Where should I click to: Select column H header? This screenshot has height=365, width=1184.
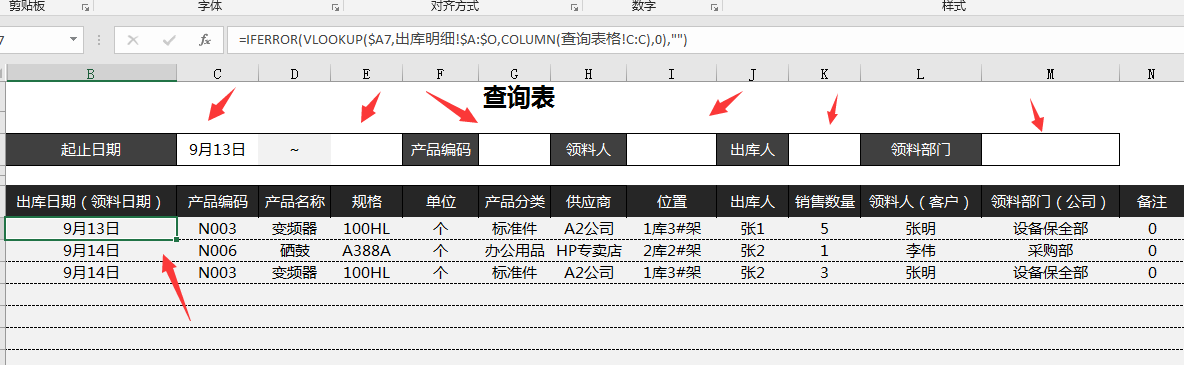588,73
